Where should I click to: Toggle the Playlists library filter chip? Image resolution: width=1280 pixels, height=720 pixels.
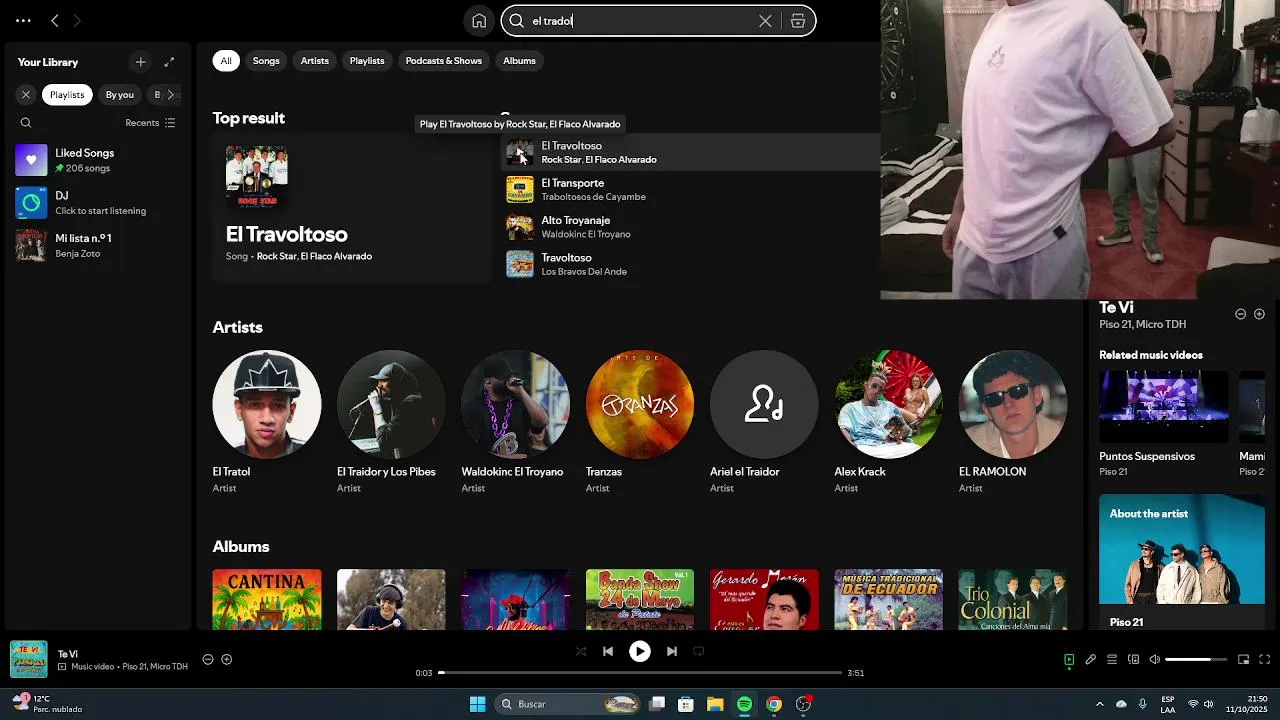[67, 95]
